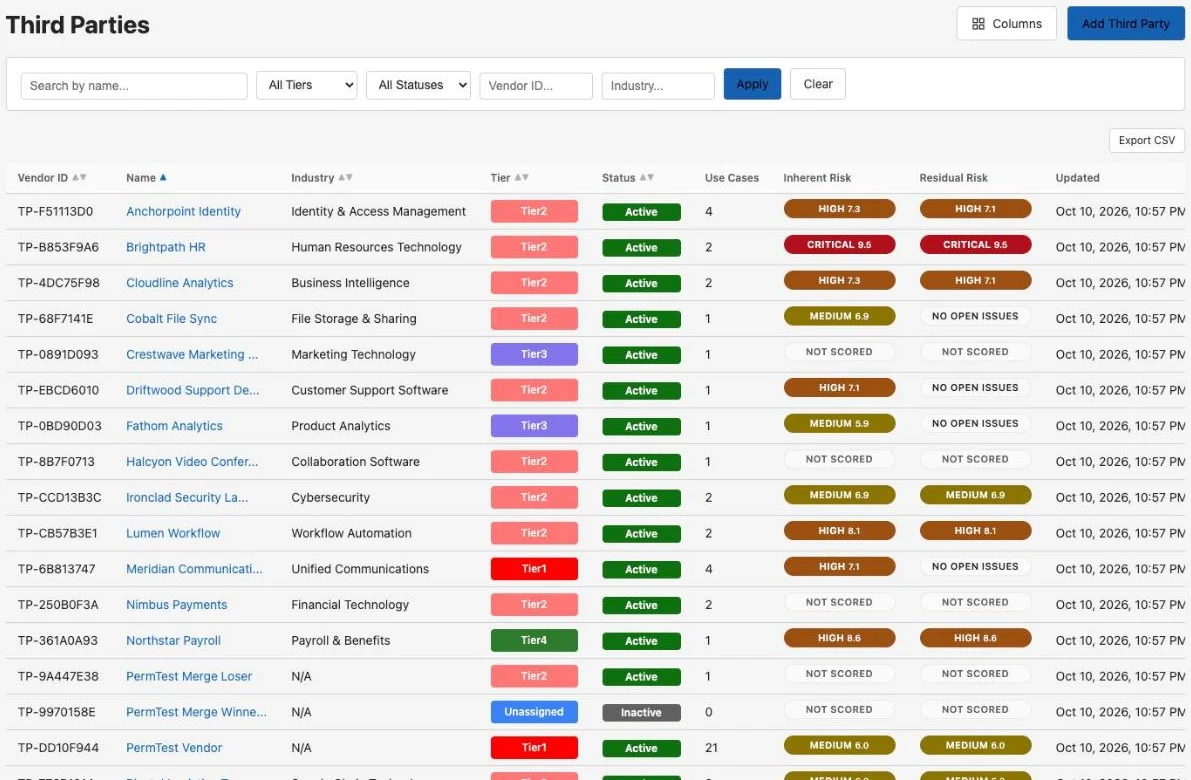The image size is (1191, 780).
Task: Open the All Tiers dropdown
Action: pyautogui.click(x=307, y=85)
